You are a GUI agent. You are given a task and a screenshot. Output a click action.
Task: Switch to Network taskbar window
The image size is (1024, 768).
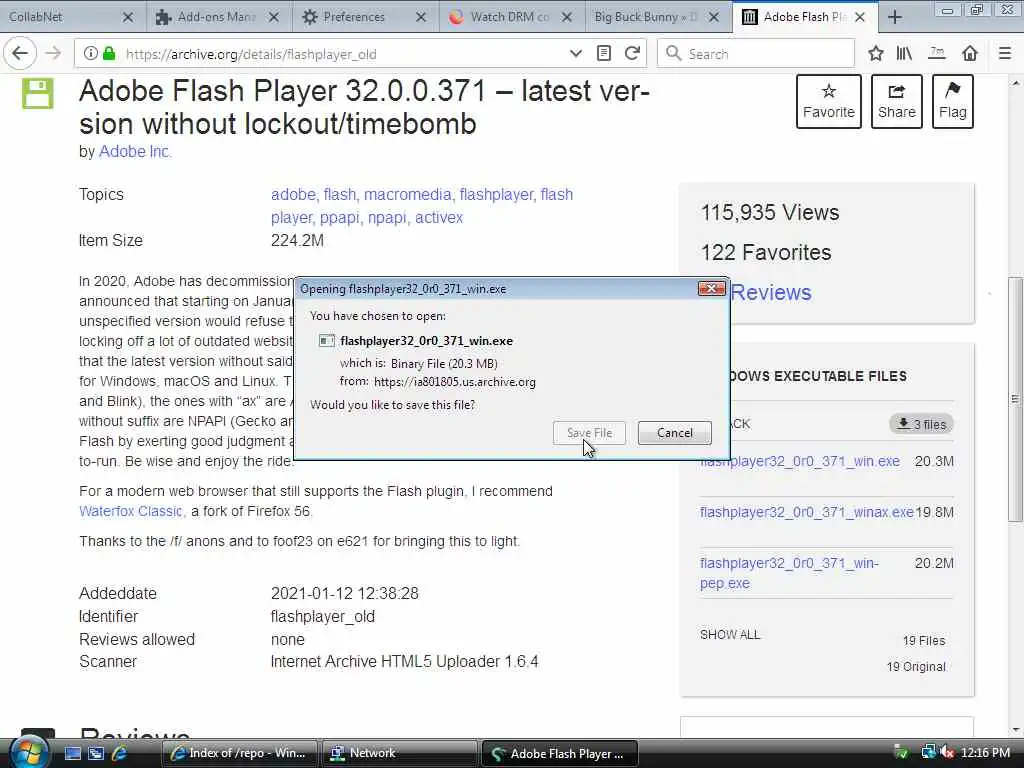pyautogui.click(x=398, y=753)
